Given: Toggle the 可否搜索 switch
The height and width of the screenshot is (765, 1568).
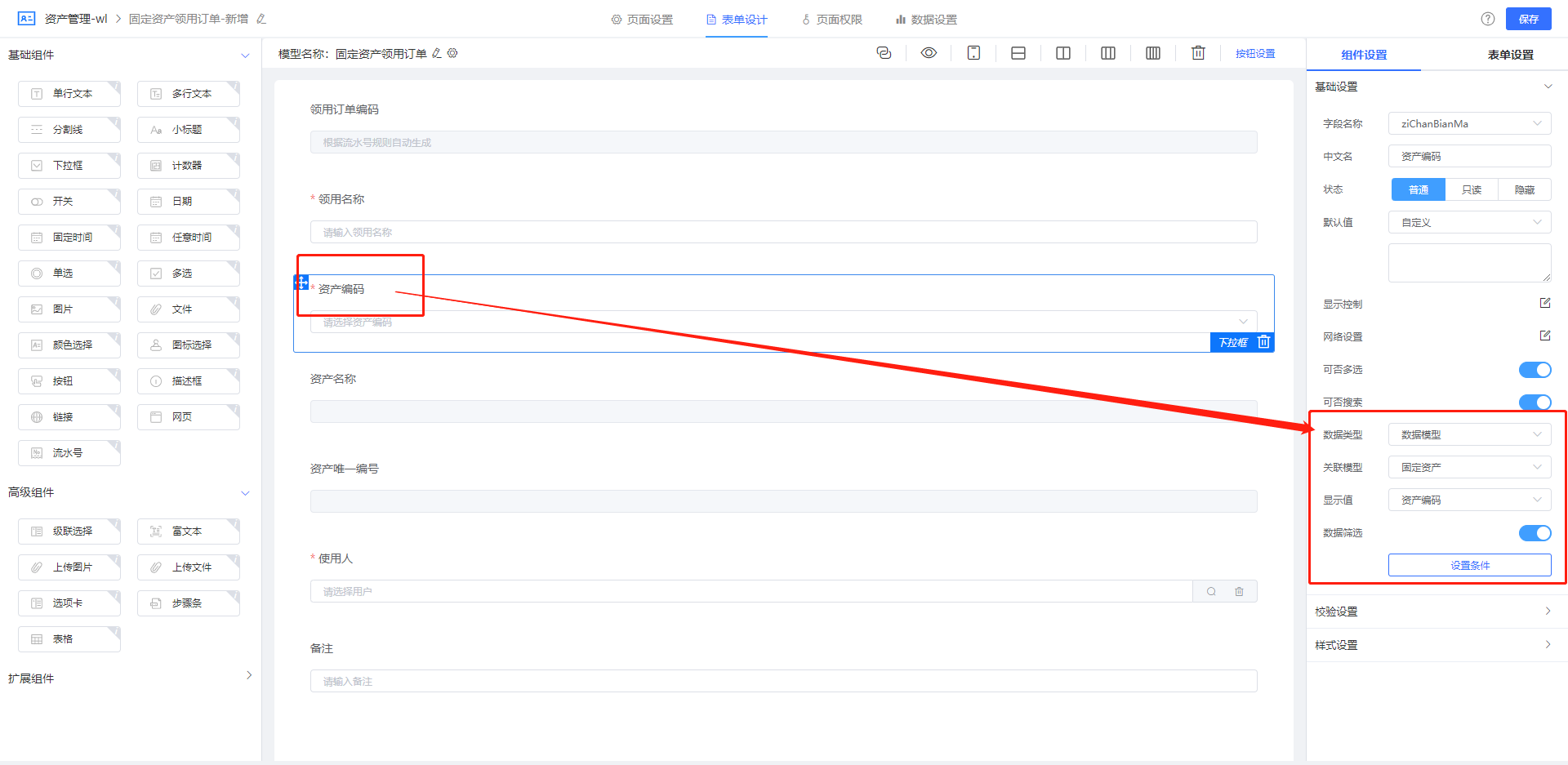Looking at the screenshot, I should tap(1535, 402).
